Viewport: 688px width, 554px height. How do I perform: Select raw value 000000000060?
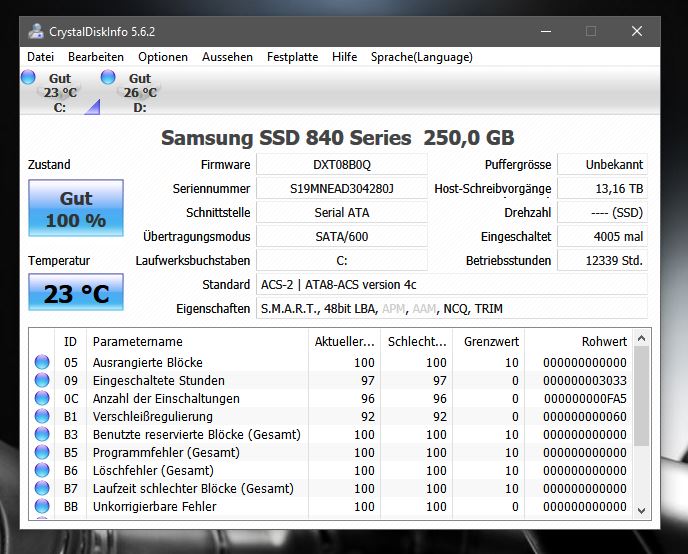coord(585,416)
